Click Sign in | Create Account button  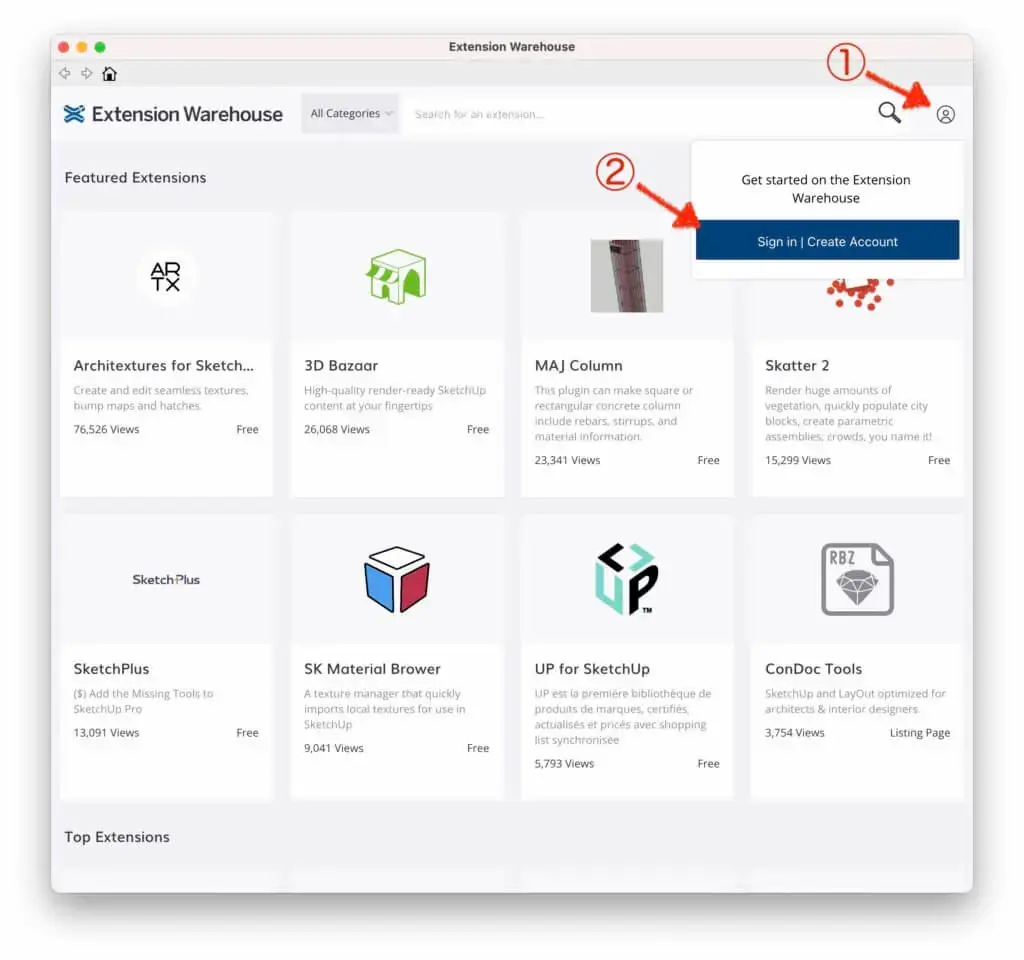pyautogui.click(x=827, y=240)
